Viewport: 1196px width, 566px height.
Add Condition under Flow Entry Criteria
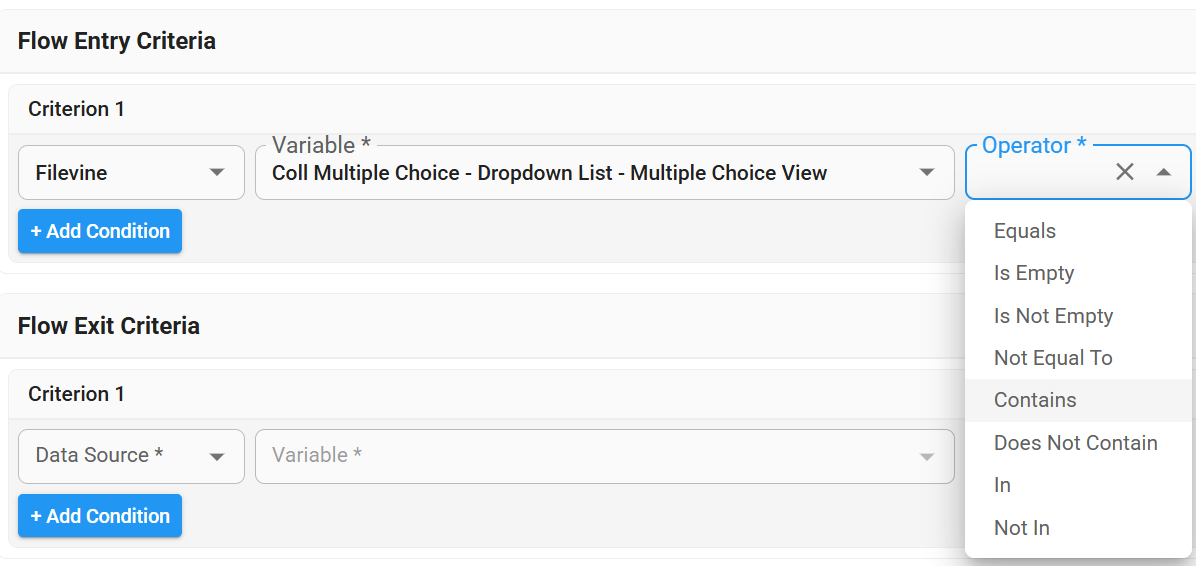100,231
